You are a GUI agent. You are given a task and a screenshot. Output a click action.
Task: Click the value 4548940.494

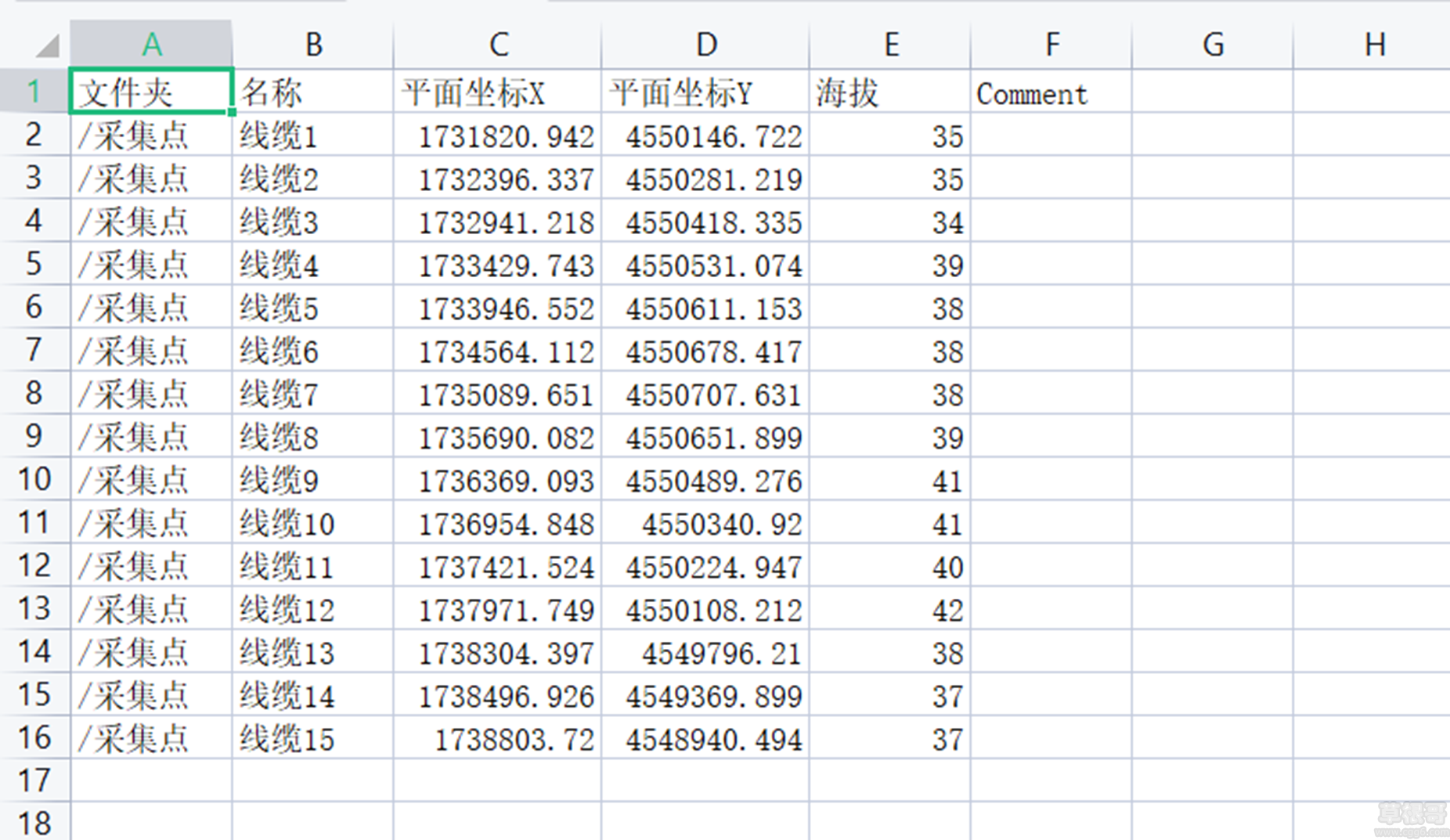point(714,740)
